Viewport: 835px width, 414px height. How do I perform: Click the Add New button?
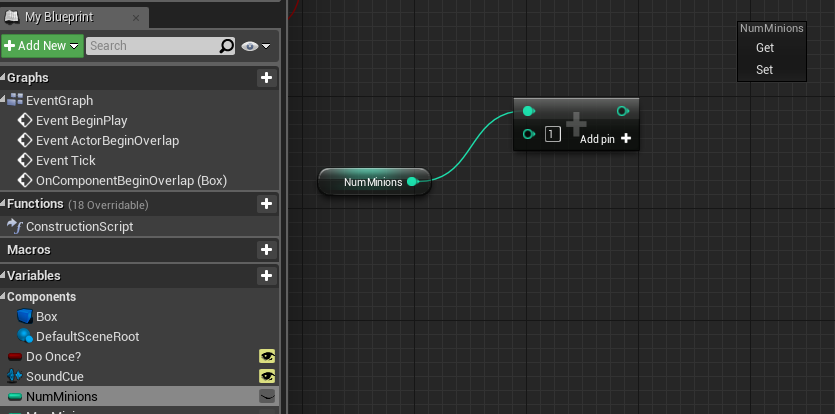pyautogui.click(x=43, y=46)
